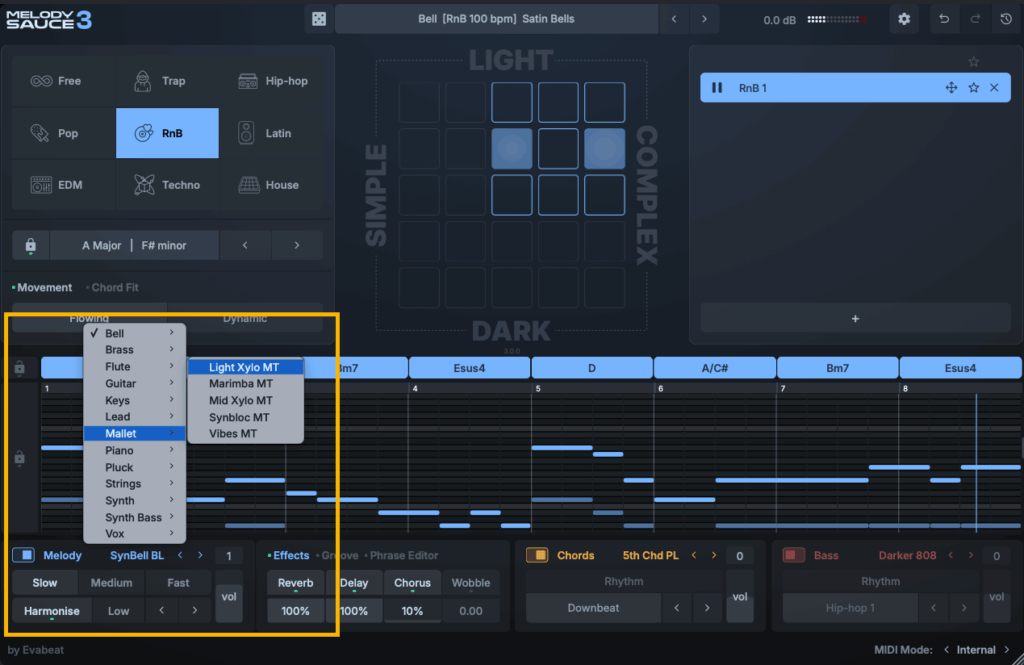
Task: Toggle the key lock icon
Action: 30,246
